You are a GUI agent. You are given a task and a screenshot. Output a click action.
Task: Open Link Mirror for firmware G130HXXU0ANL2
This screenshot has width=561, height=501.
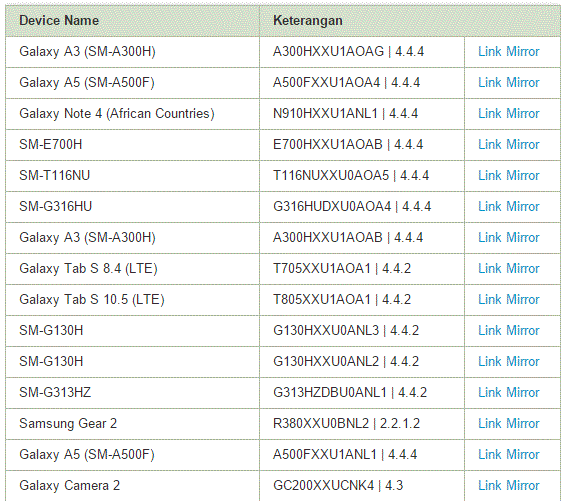coord(508,362)
